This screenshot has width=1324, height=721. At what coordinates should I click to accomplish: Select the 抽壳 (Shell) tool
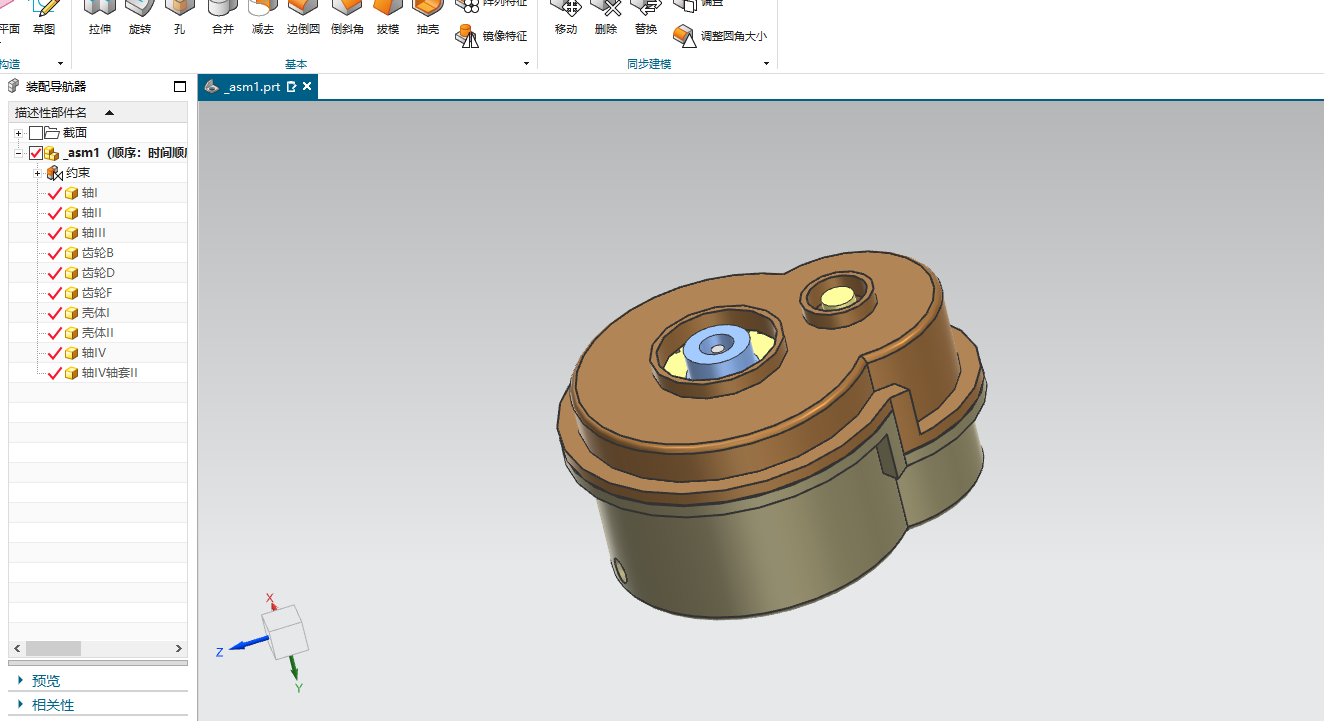coord(427,18)
